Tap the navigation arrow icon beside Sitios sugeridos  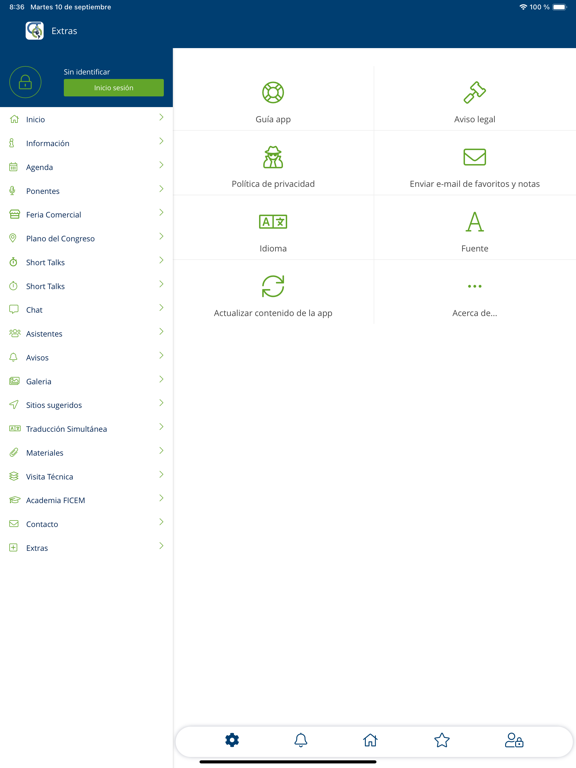click(x=14, y=405)
